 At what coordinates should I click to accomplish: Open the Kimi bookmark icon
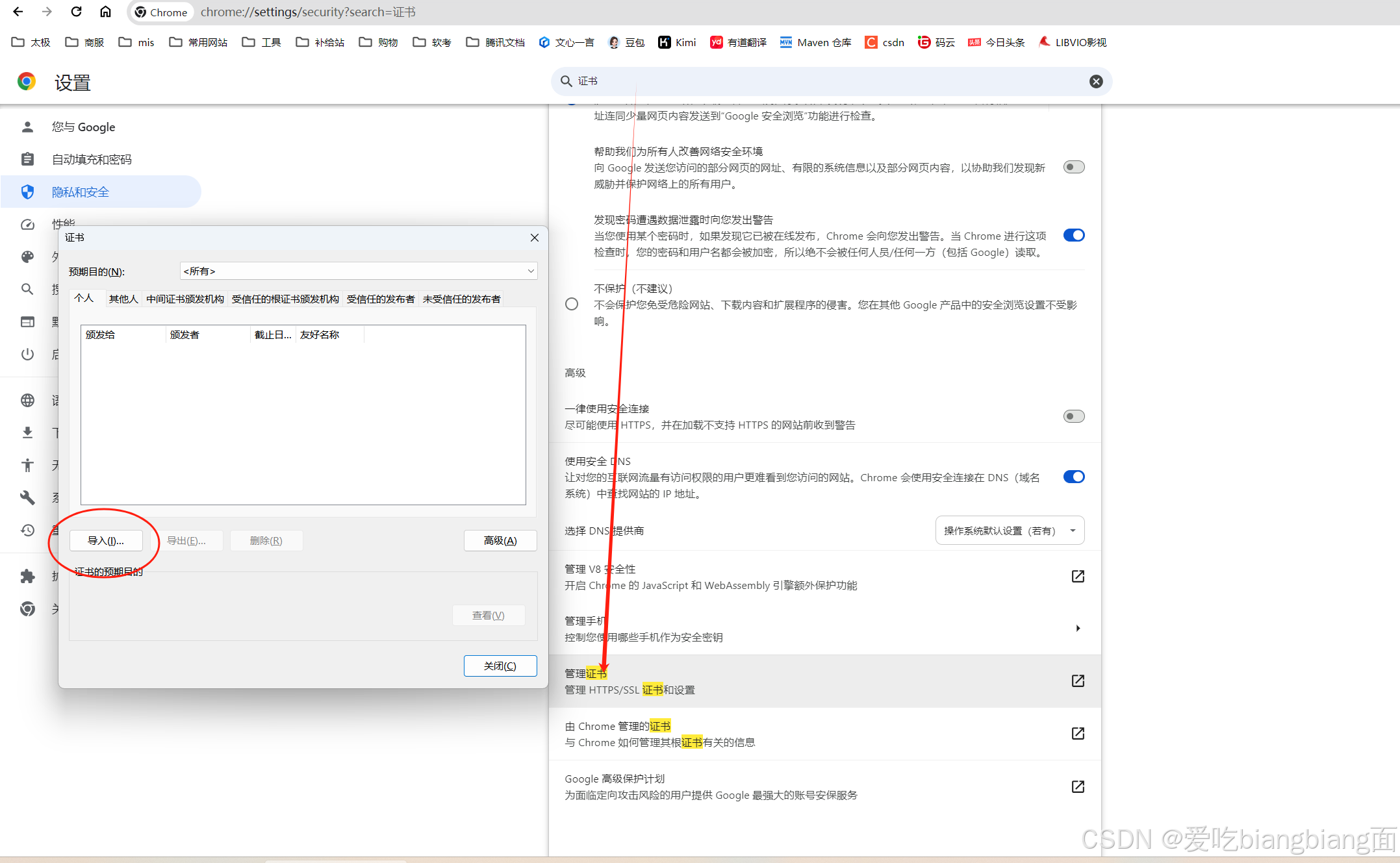tap(664, 42)
